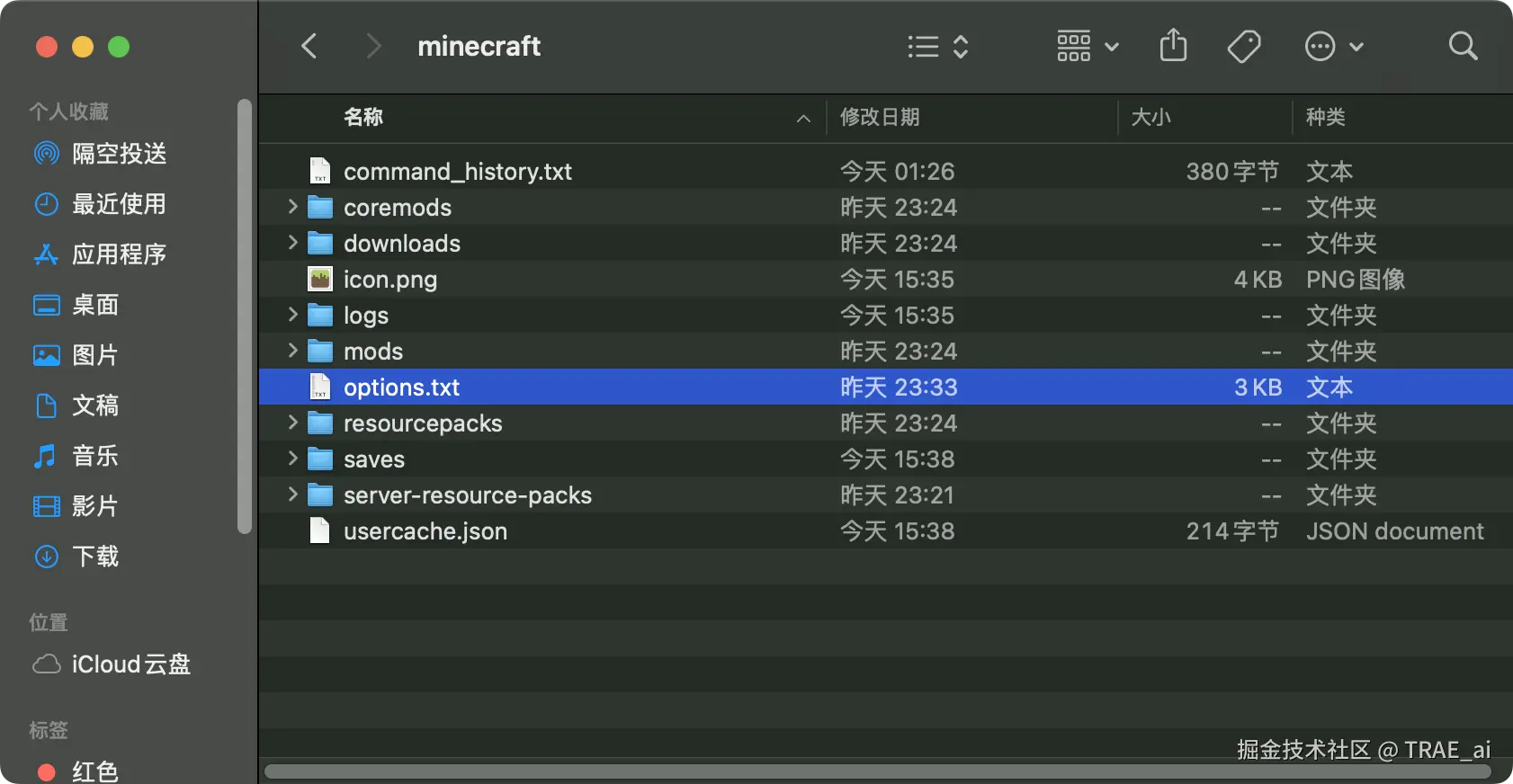Click the coremods folder icon

pyautogui.click(x=320, y=208)
